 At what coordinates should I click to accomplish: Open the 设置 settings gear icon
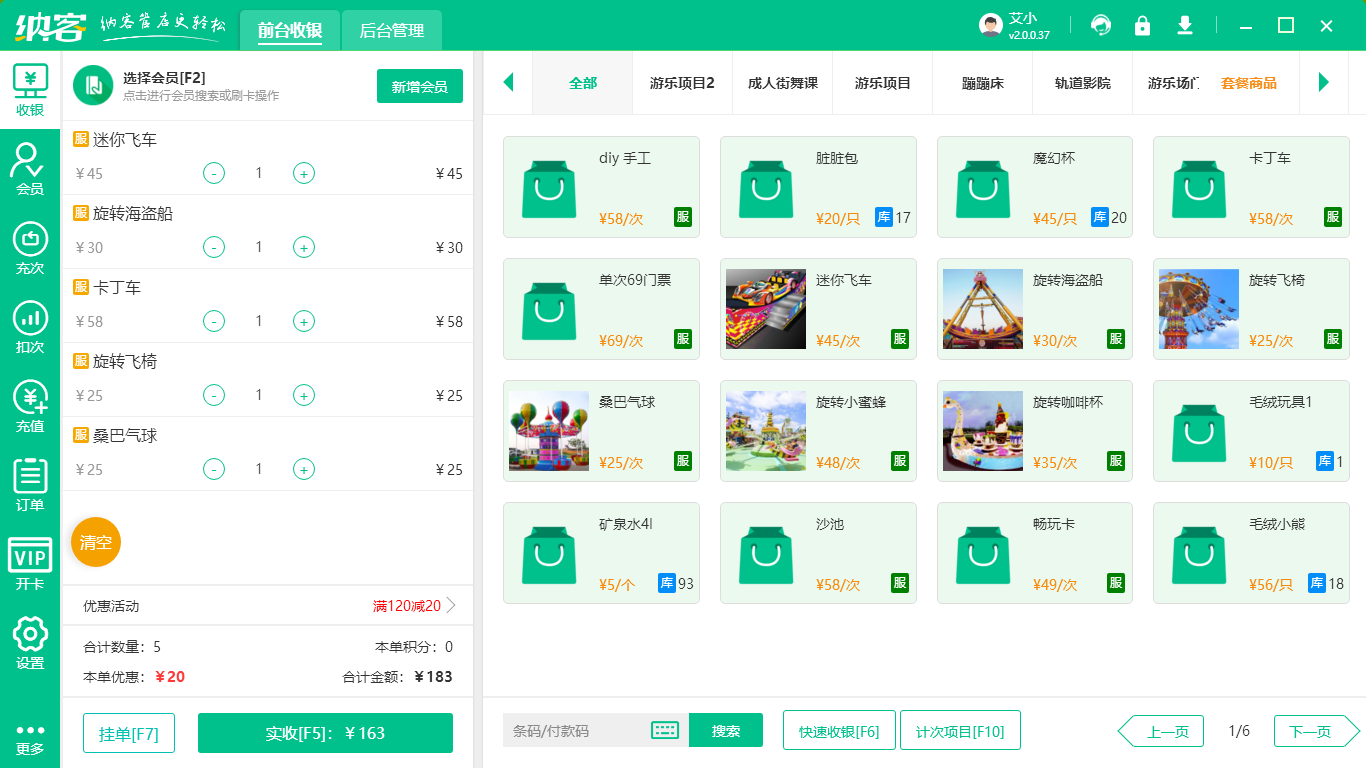click(29, 640)
